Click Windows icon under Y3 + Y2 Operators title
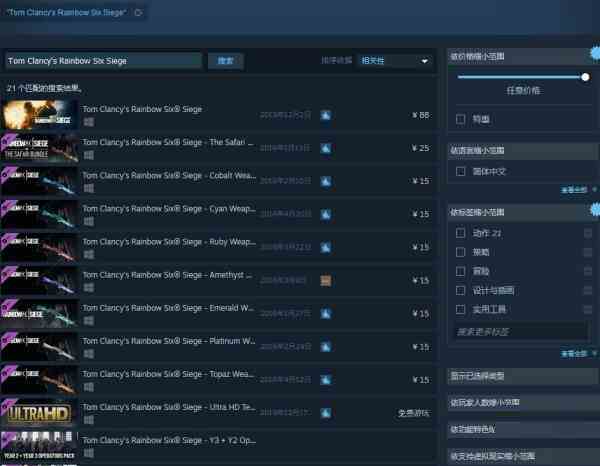The image size is (600, 466). (x=89, y=453)
